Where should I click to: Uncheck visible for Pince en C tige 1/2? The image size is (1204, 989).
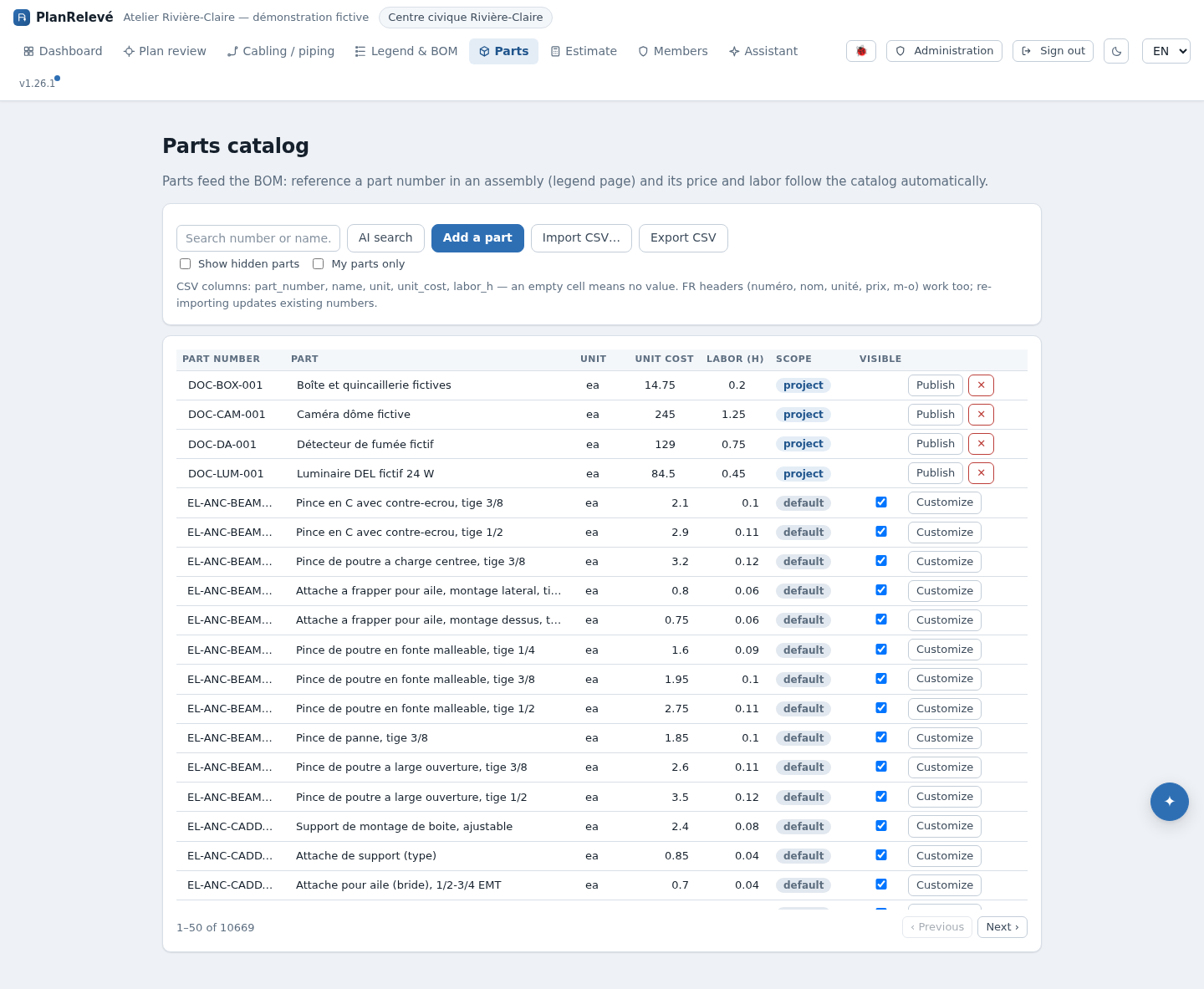pos(881,532)
